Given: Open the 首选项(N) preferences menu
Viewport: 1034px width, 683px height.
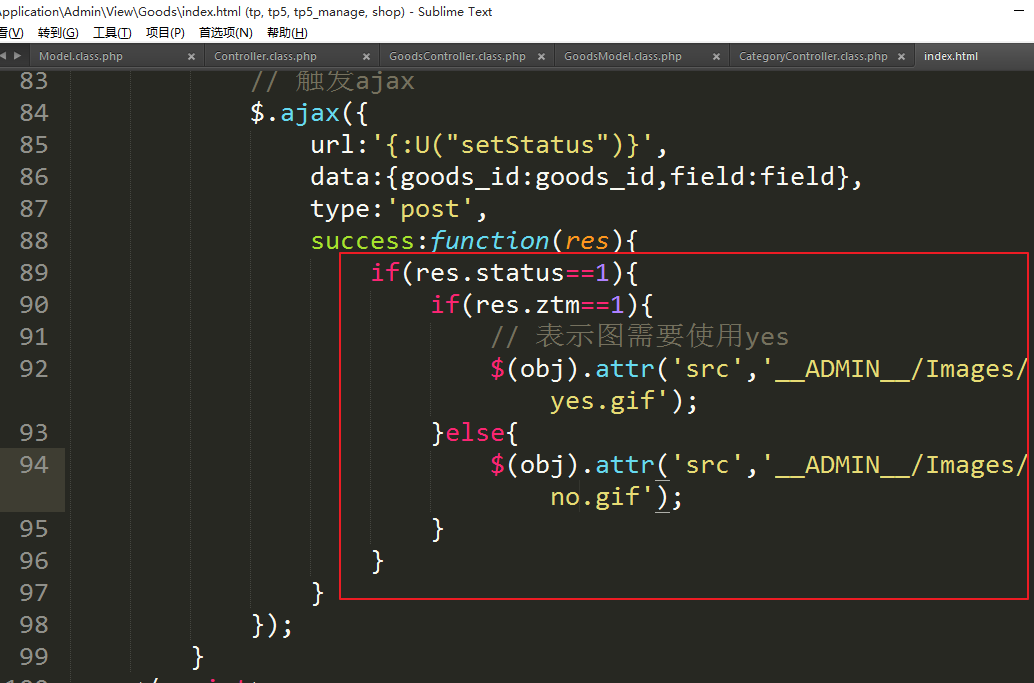Looking at the screenshot, I should (x=225, y=33).
